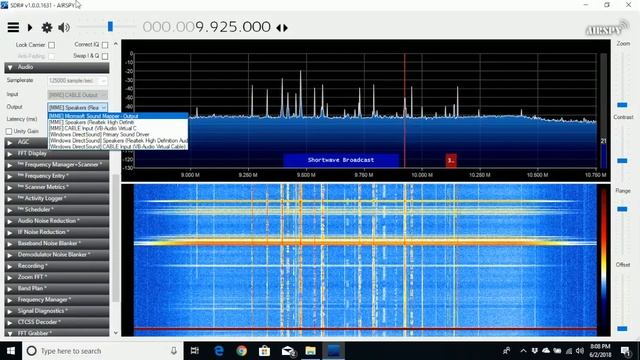
Task: Collapse the Audio panel
Action: 57,67
